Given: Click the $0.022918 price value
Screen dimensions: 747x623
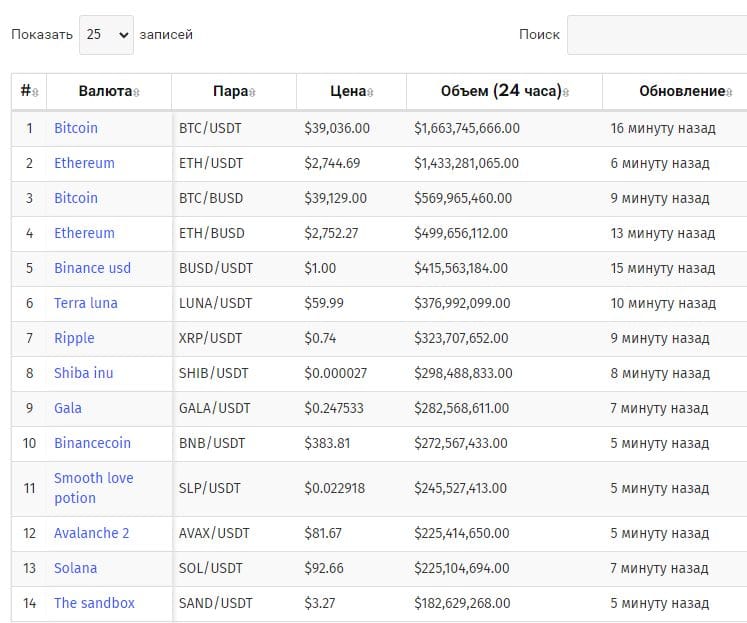Looking at the screenshot, I should click(x=334, y=488).
